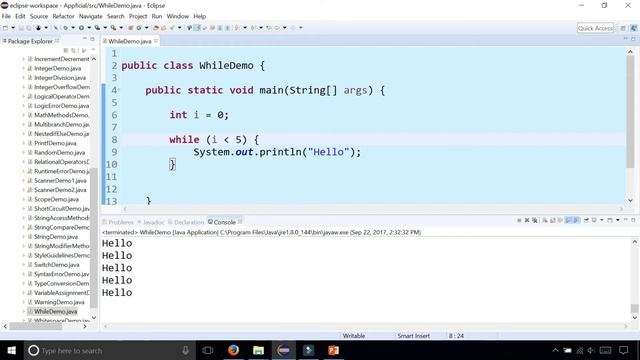640x360 pixels.
Task: Toggle Pin Console button
Action: pyautogui.click(x=586, y=220)
